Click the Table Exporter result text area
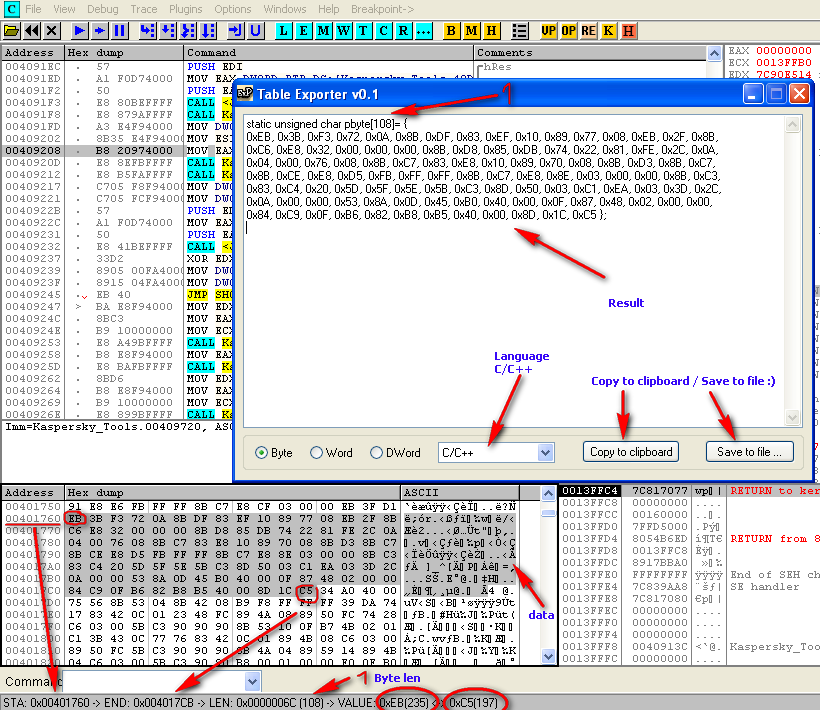The image size is (820, 710). 515,271
